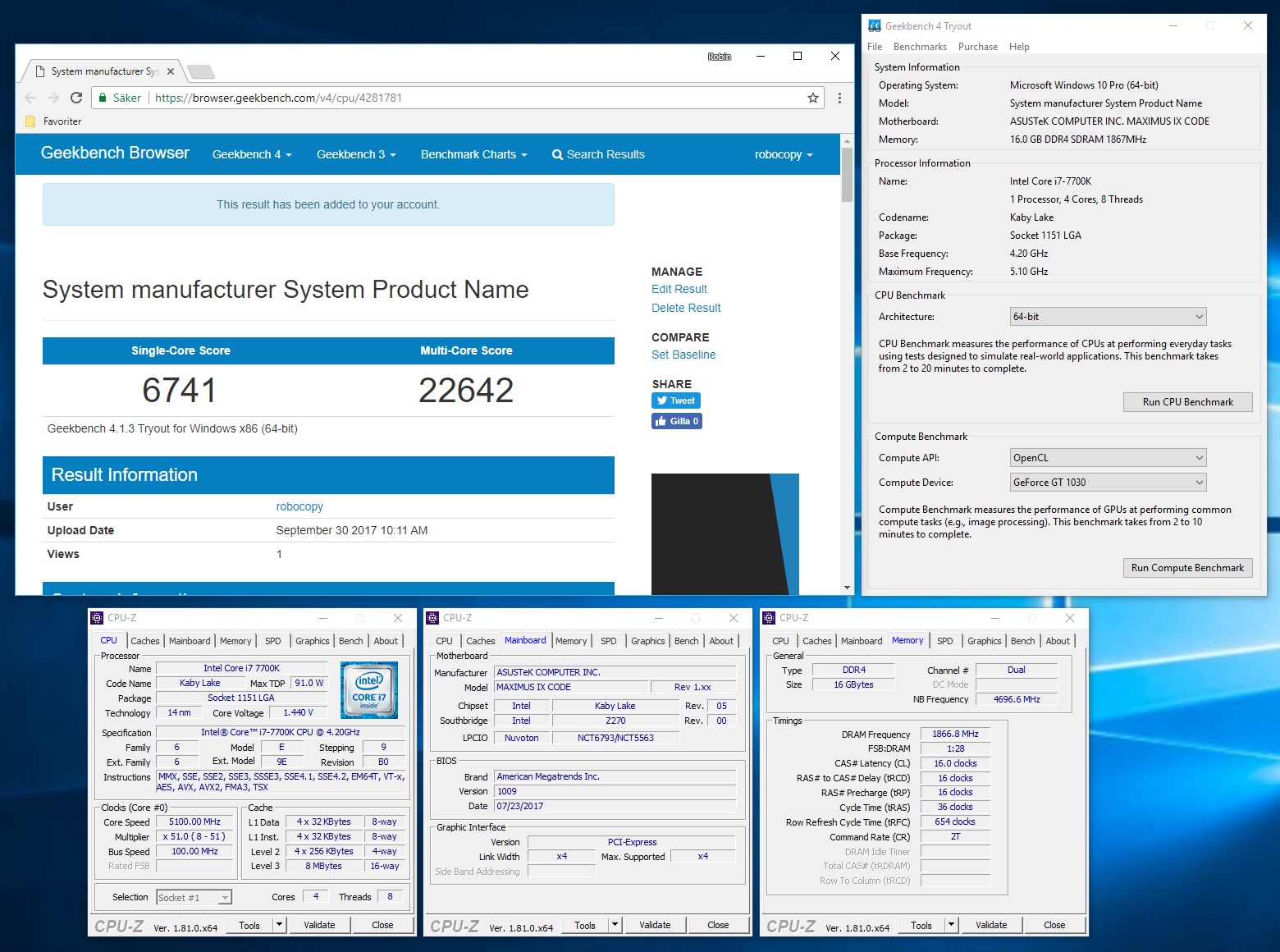Go forward in the Chrome browser
The width and height of the screenshot is (1280, 952).
(53, 98)
